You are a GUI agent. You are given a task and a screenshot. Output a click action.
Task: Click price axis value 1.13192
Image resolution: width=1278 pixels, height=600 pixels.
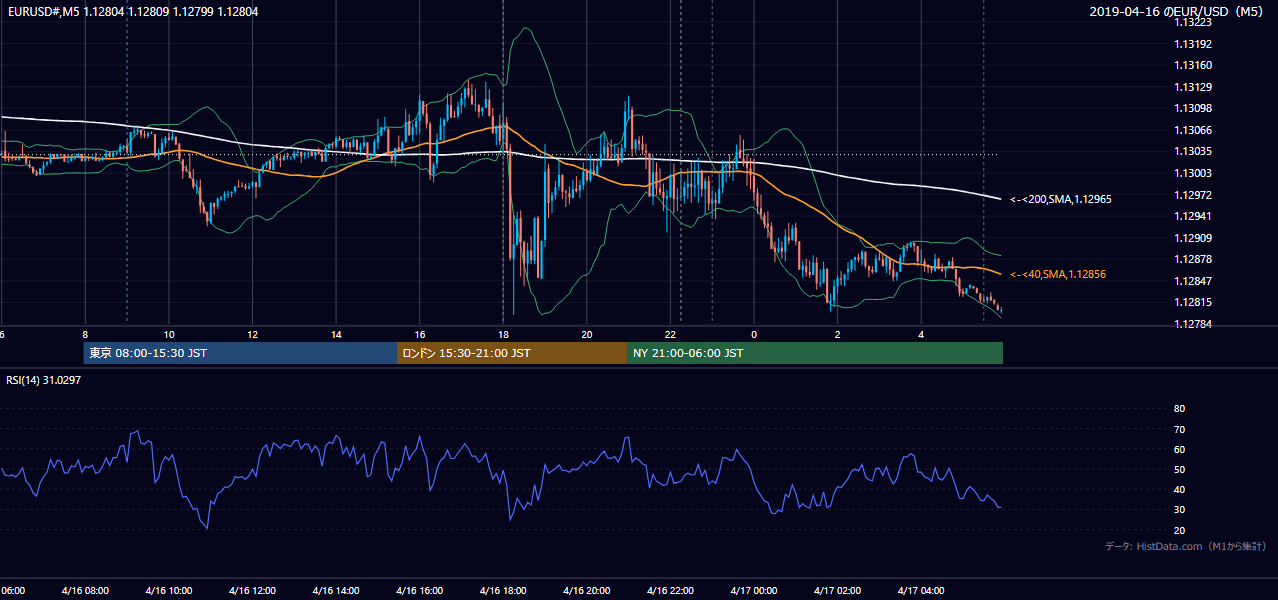click(1193, 44)
